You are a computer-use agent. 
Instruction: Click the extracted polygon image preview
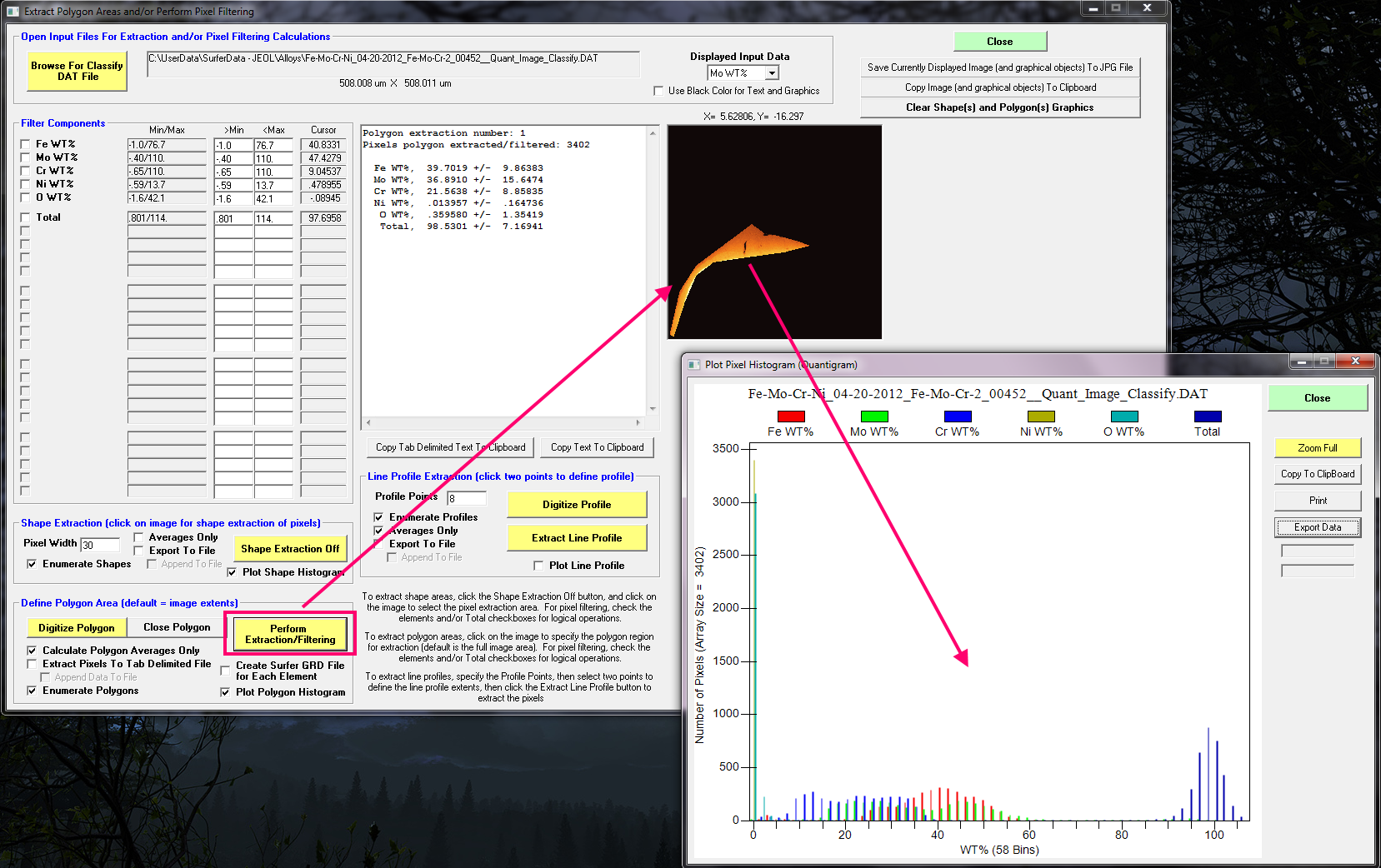click(774, 232)
